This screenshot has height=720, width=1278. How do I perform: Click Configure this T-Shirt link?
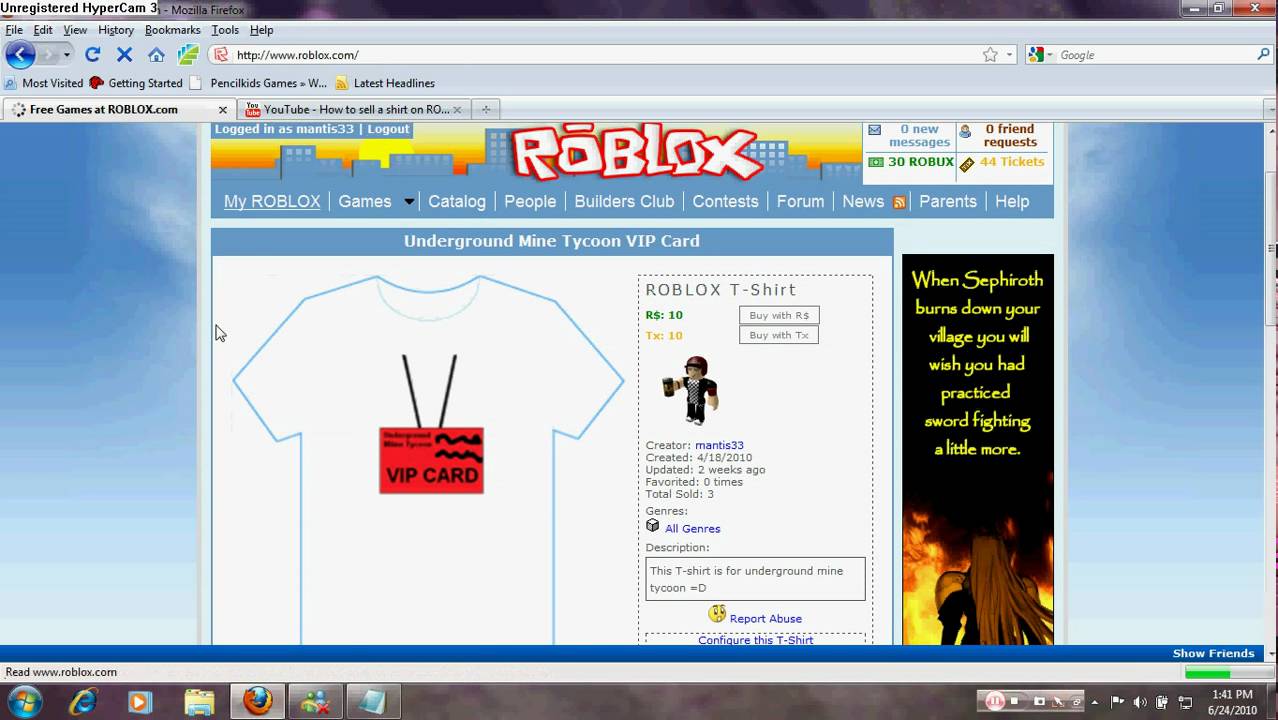click(755, 639)
